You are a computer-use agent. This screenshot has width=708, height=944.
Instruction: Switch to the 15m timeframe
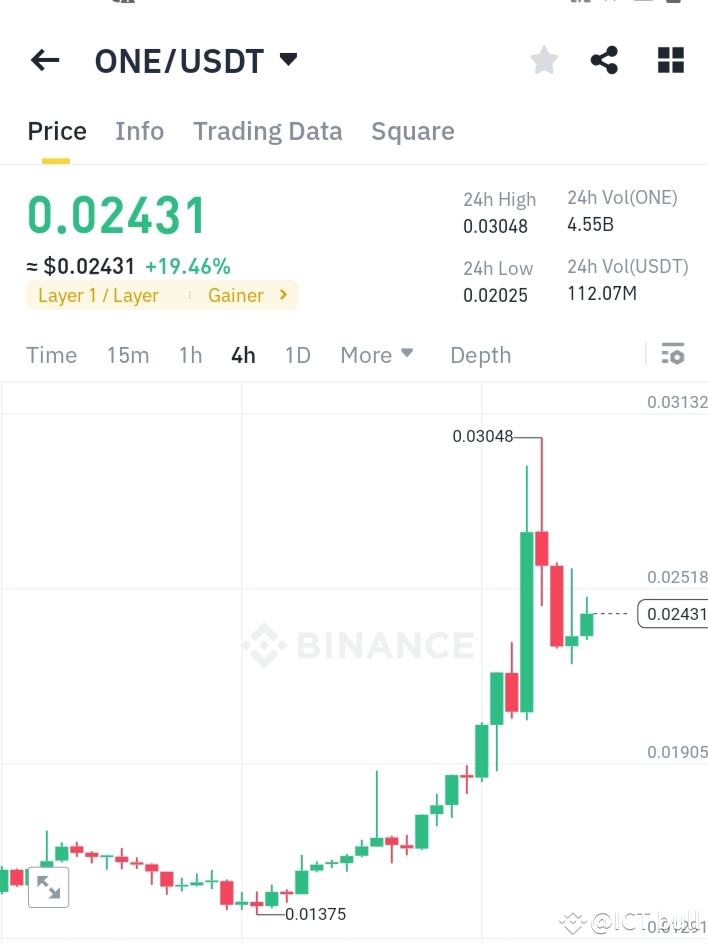pyautogui.click(x=128, y=355)
